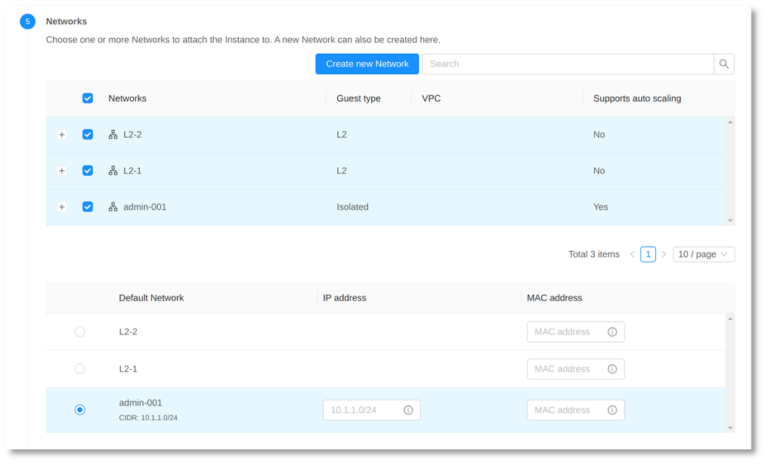Screen dimensions: 768x466
Task: Click info icon in admin-001 MAC address field
Action: (612, 410)
